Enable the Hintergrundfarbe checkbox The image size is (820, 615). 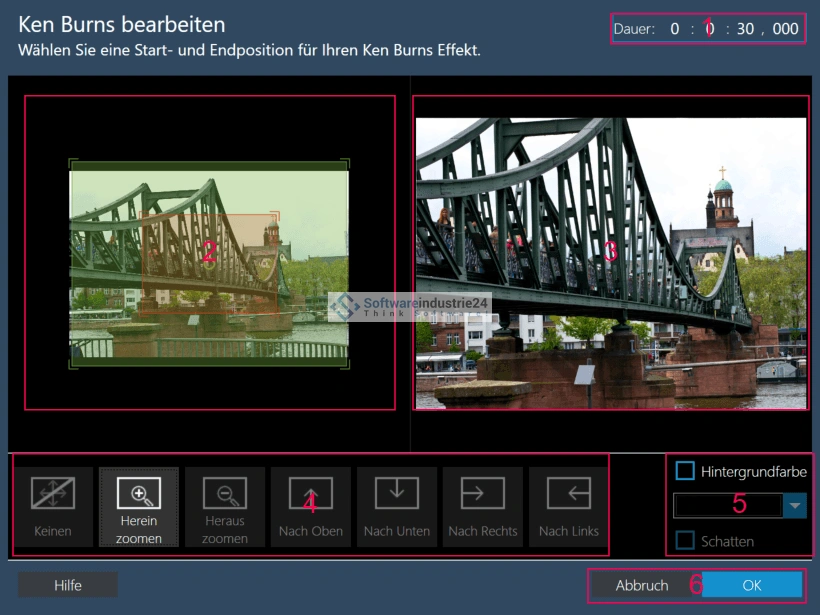pyautogui.click(x=685, y=471)
